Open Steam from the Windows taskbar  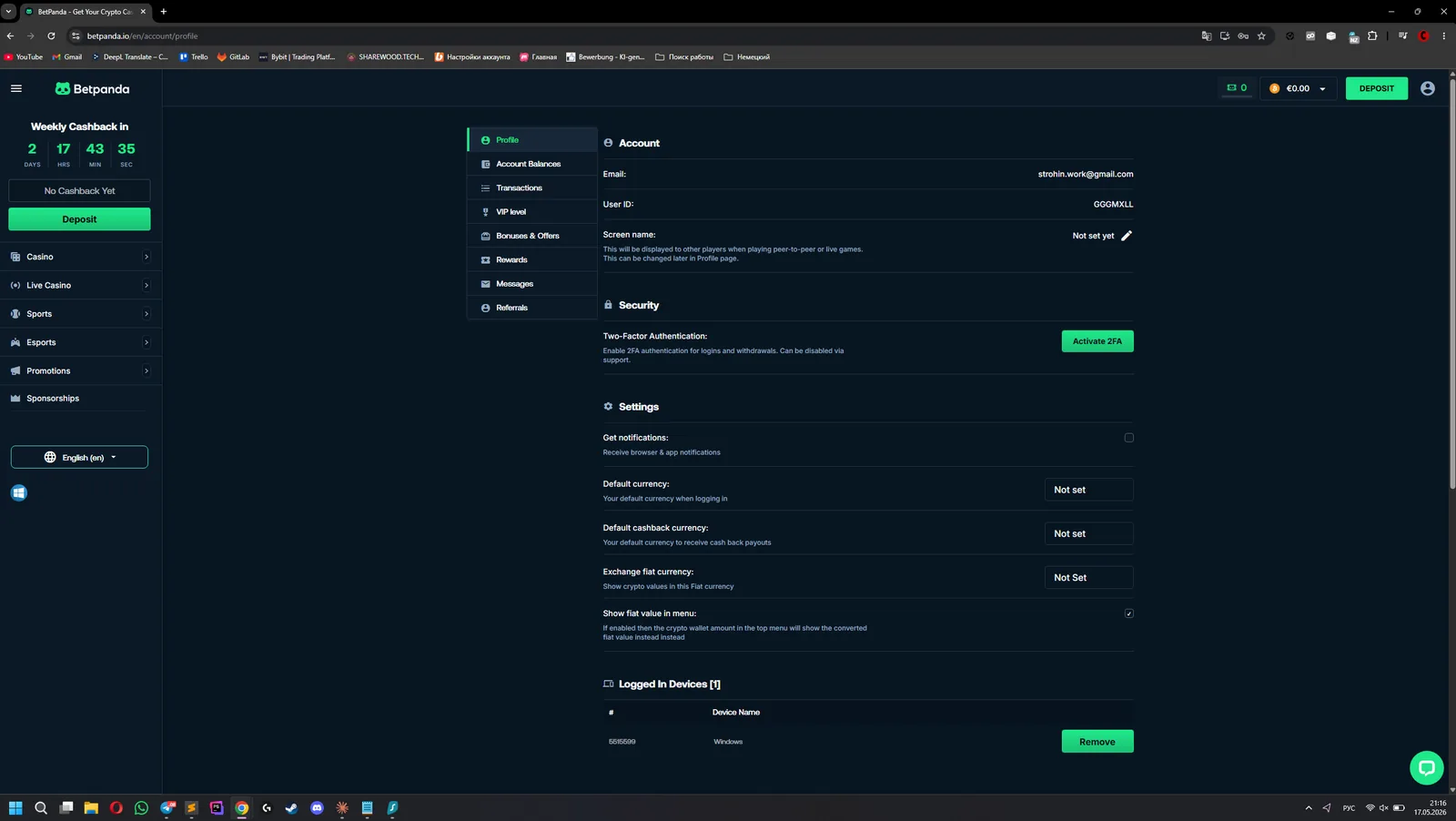[291, 807]
